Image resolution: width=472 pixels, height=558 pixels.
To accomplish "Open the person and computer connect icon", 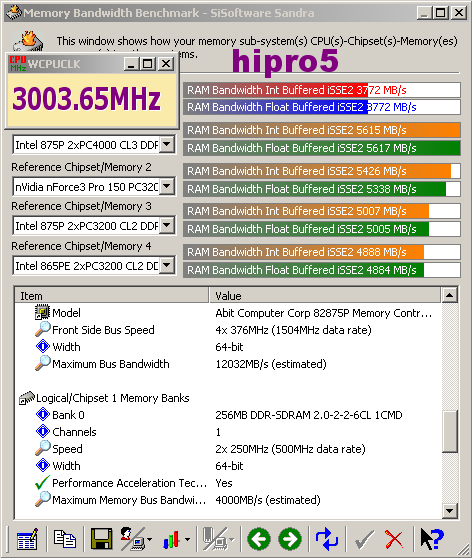I will [132, 539].
